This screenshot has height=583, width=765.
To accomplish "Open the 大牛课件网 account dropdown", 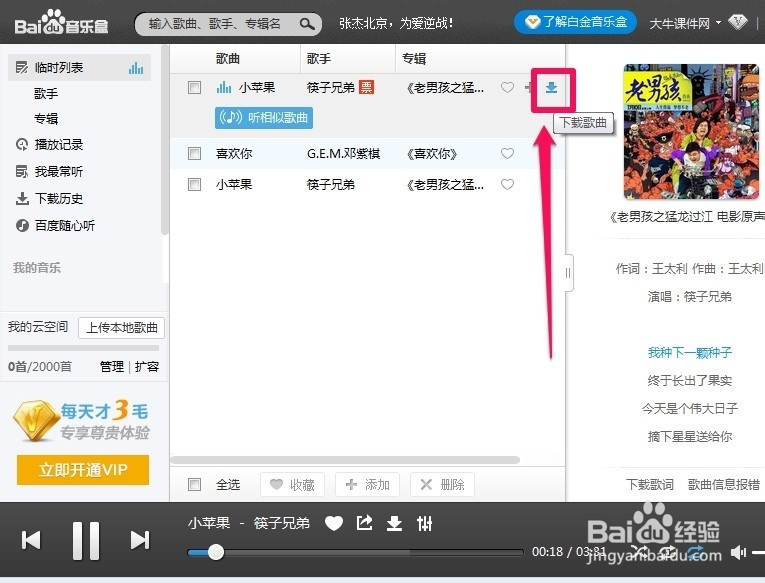I will 685,23.
